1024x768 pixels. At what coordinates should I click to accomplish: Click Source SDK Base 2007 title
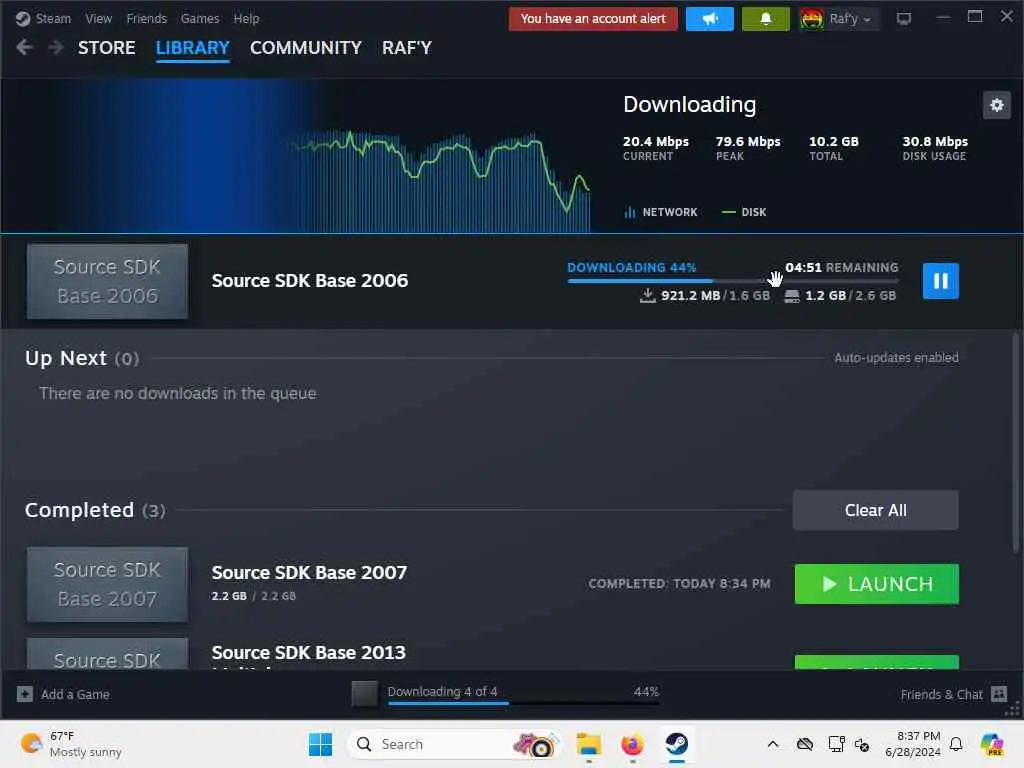[309, 573]
